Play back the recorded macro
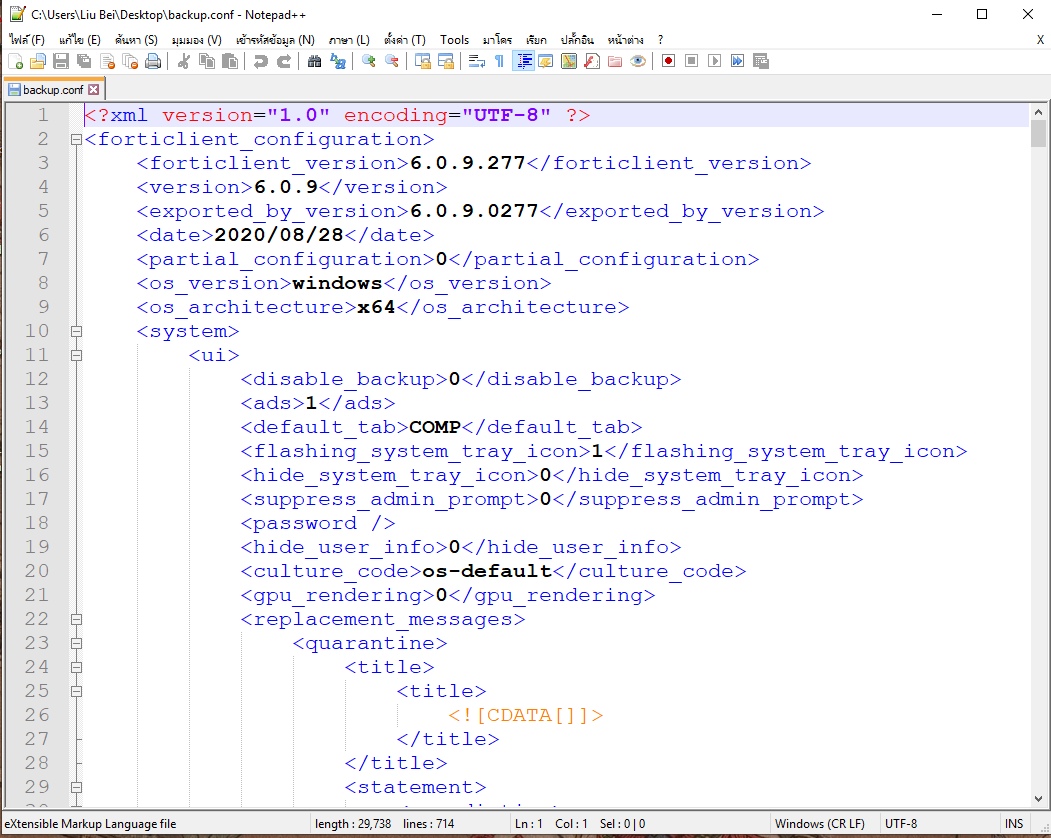Image resolution: width=1051 pixels, height=838 pixels. tap(715, 62)
